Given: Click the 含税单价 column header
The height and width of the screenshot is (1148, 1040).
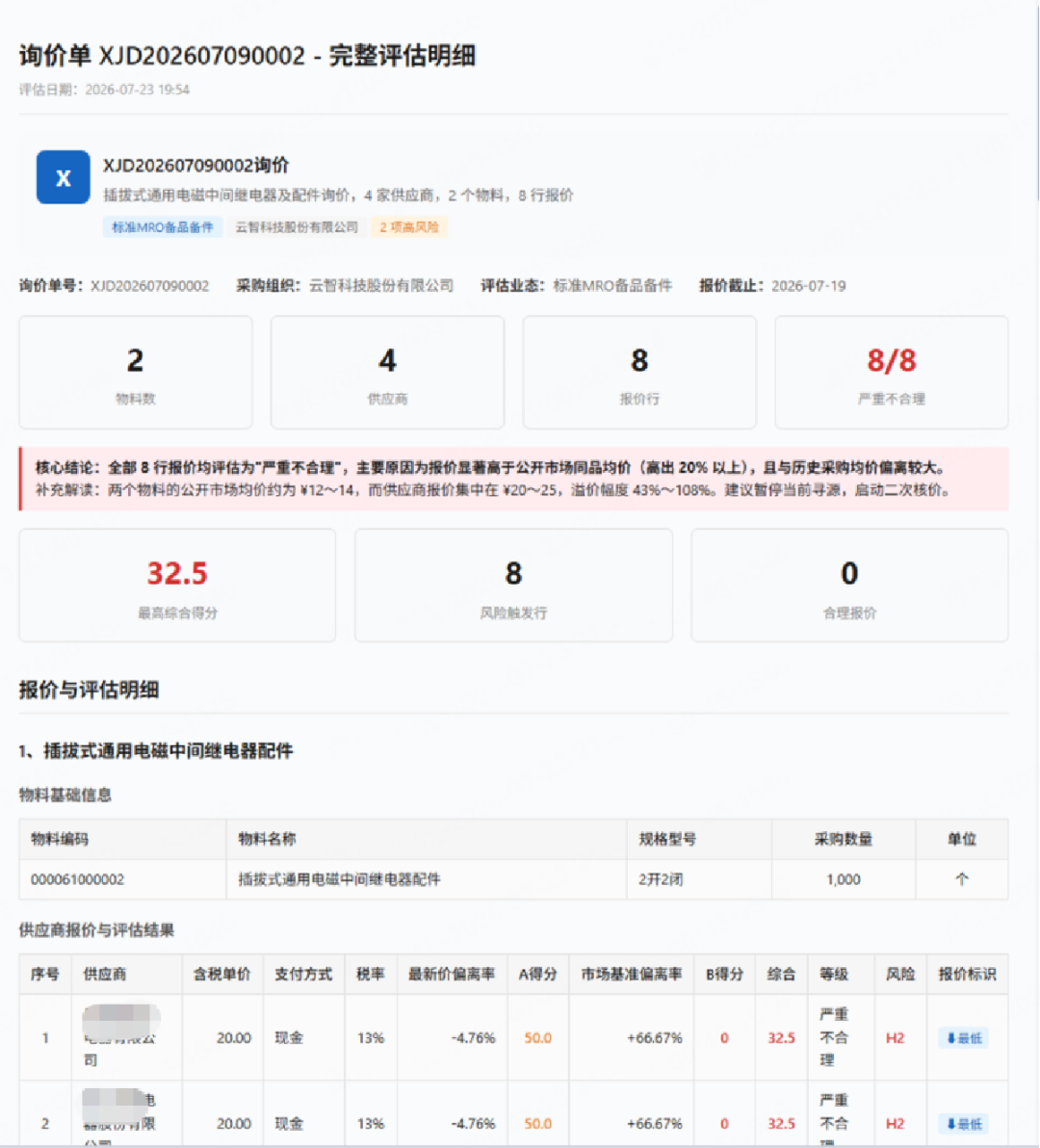Looking at the screenshot, I should 222,974.
